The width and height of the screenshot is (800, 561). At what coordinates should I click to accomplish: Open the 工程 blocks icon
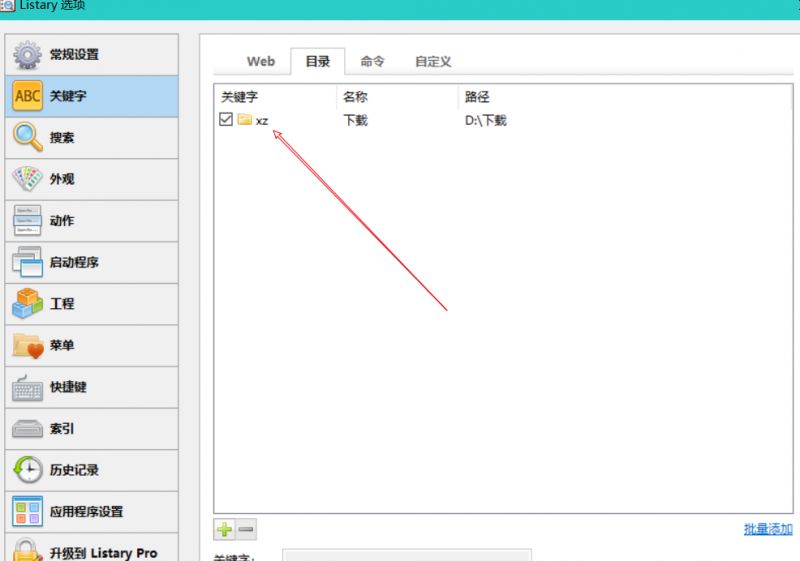(28, 304)
